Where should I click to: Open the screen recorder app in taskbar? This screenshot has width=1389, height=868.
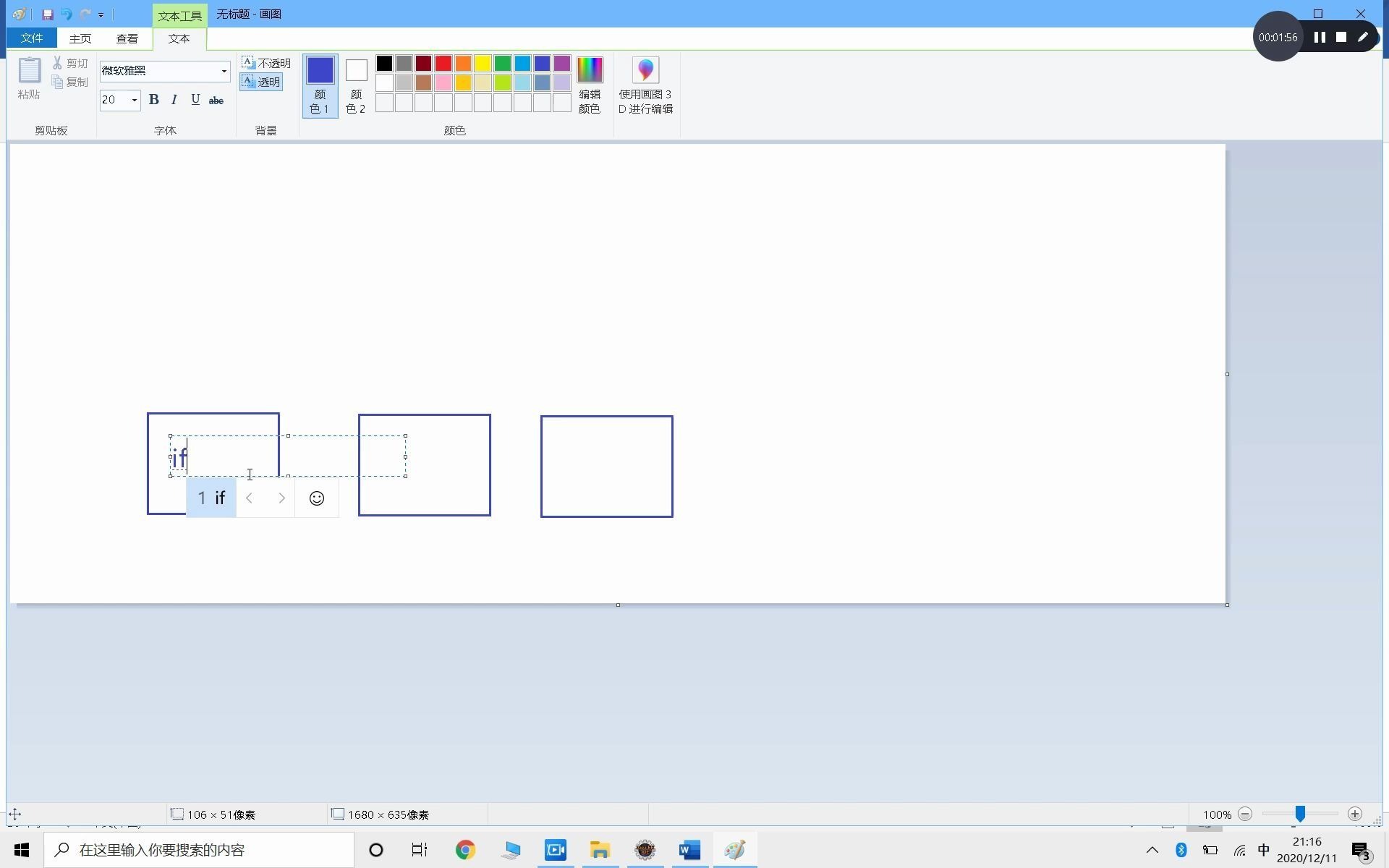(555, 850)
